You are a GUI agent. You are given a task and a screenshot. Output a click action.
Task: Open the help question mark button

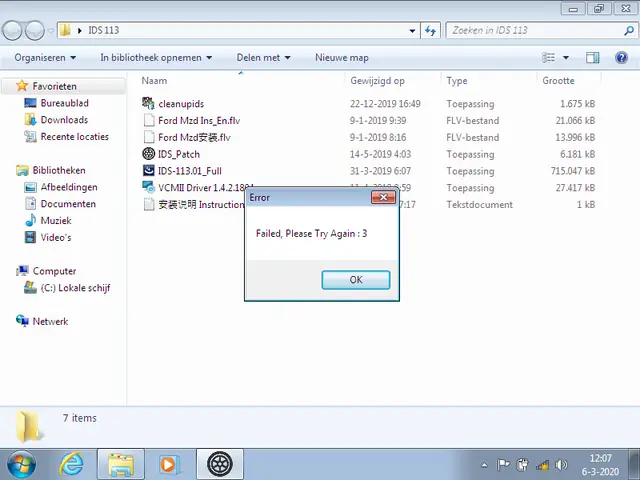click(x=621, y=58)
